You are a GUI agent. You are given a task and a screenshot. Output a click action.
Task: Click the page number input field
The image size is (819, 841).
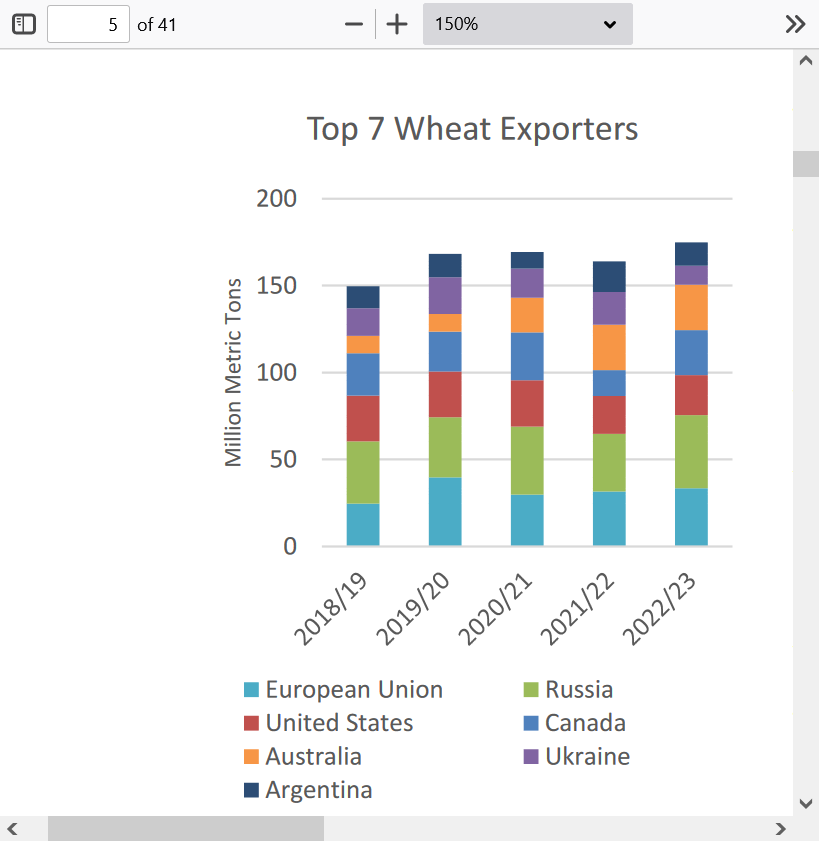(88, 24)
